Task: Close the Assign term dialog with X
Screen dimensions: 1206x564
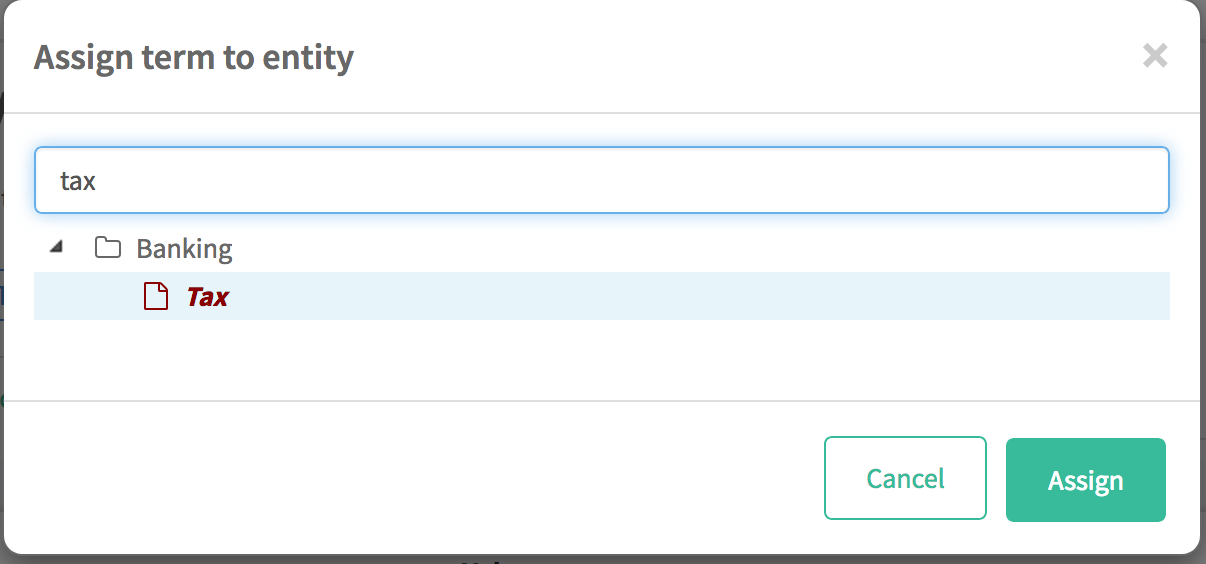Action: [x=1155, y=56]
